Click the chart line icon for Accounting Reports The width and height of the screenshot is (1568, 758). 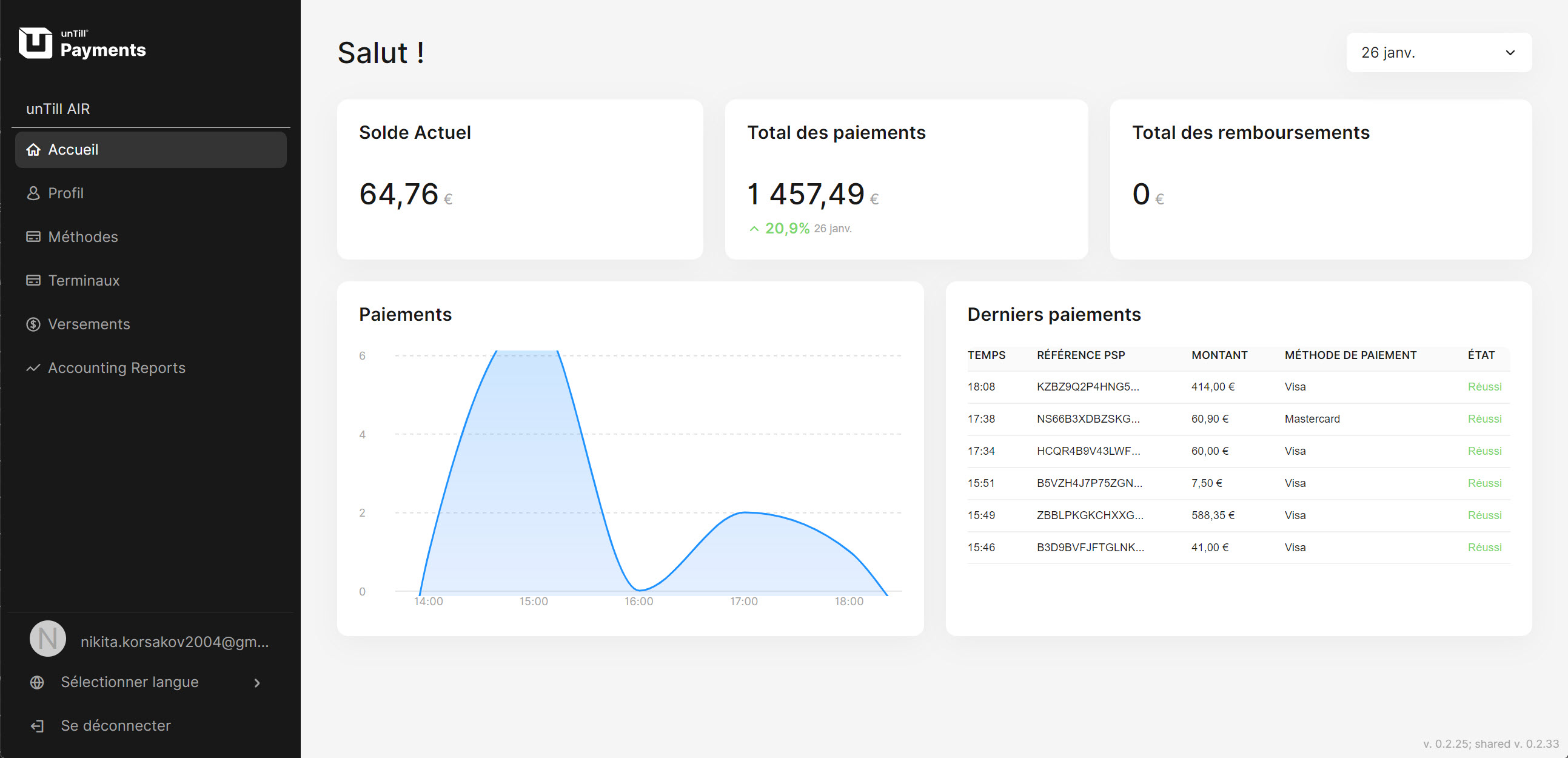[33, 367]
